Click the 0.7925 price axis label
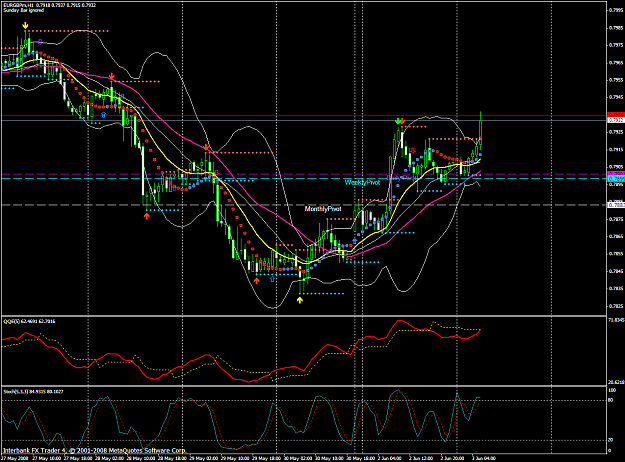 pos(616,132)
